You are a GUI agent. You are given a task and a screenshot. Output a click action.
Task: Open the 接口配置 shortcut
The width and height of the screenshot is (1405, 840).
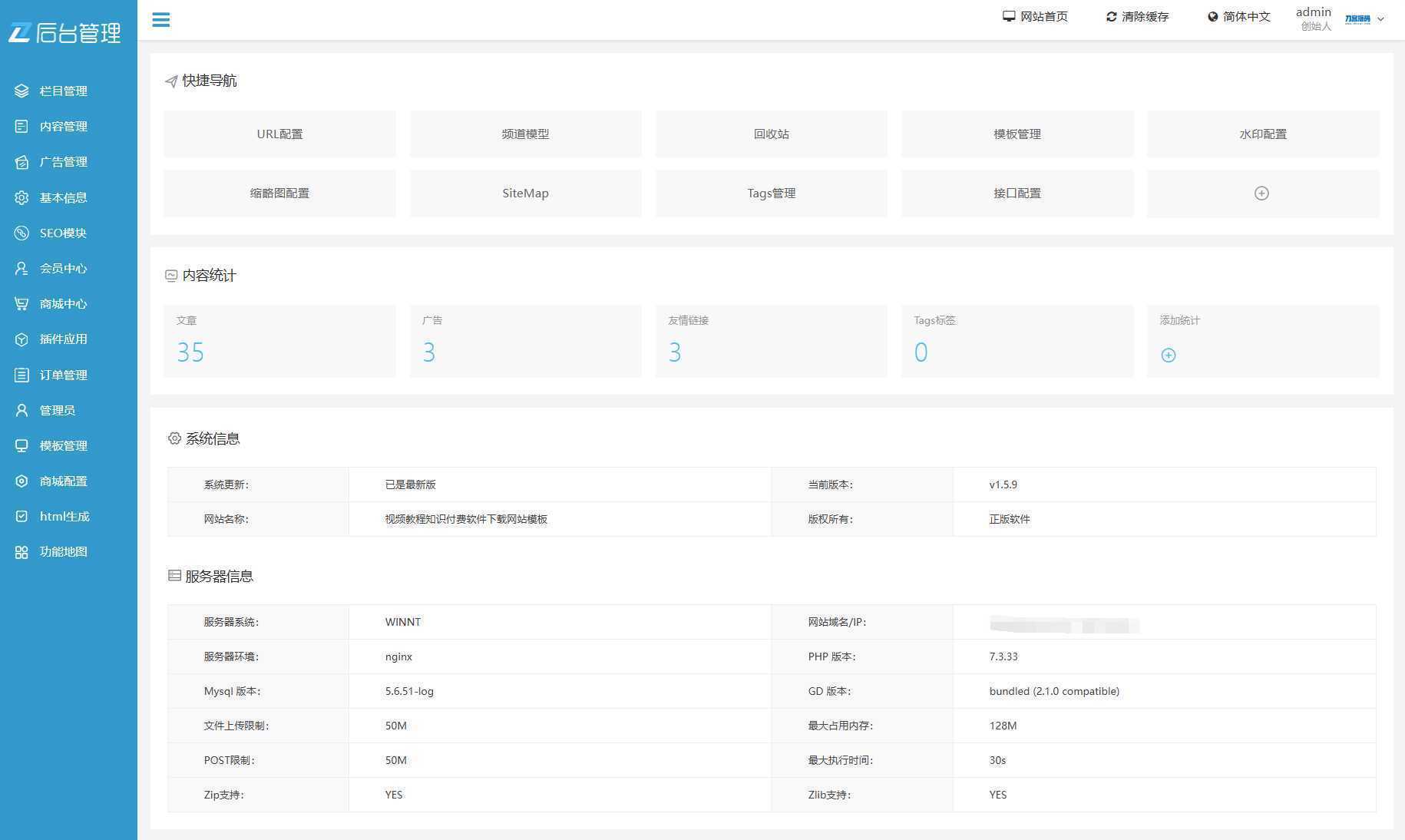point(1017,193)
